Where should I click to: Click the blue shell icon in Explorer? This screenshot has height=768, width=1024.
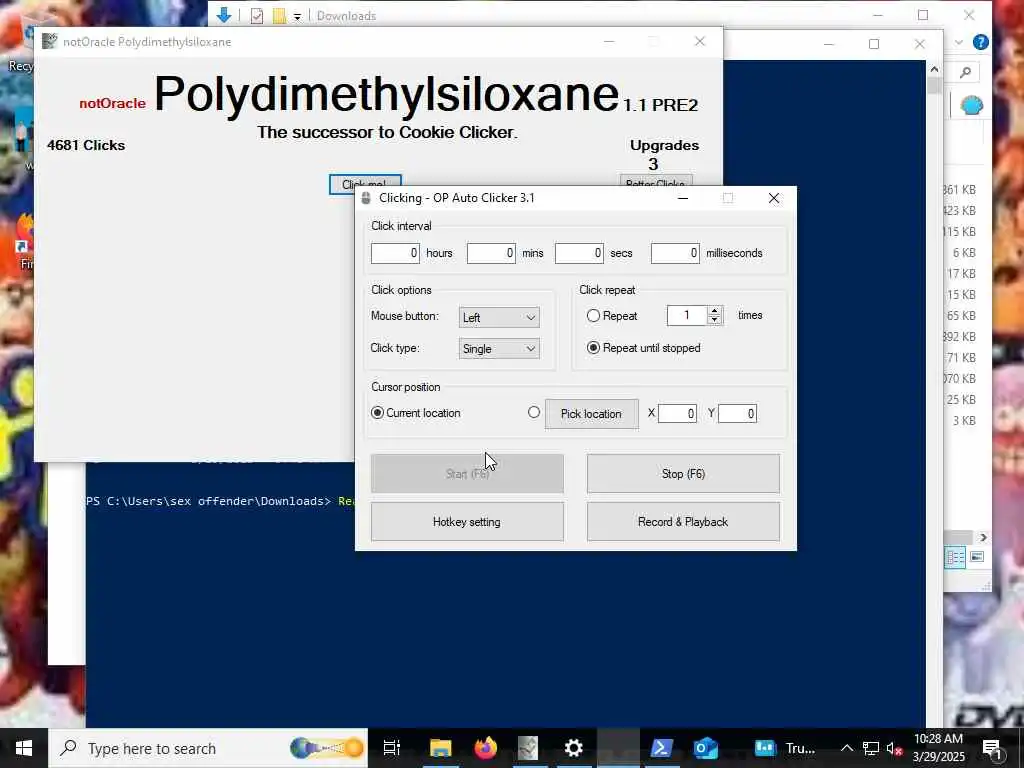(x=971, y=105)
